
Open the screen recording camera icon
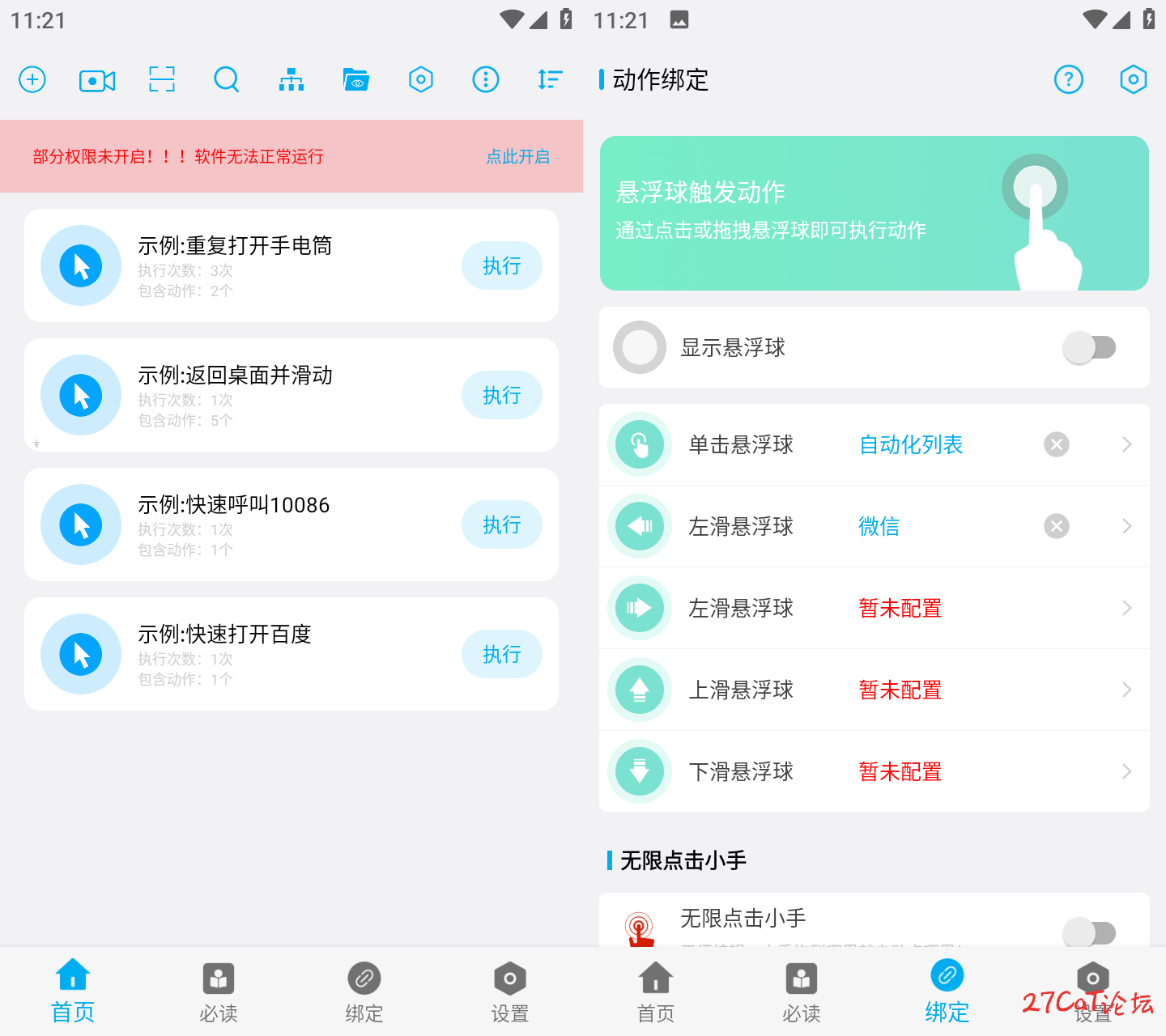tap(97, 80)
